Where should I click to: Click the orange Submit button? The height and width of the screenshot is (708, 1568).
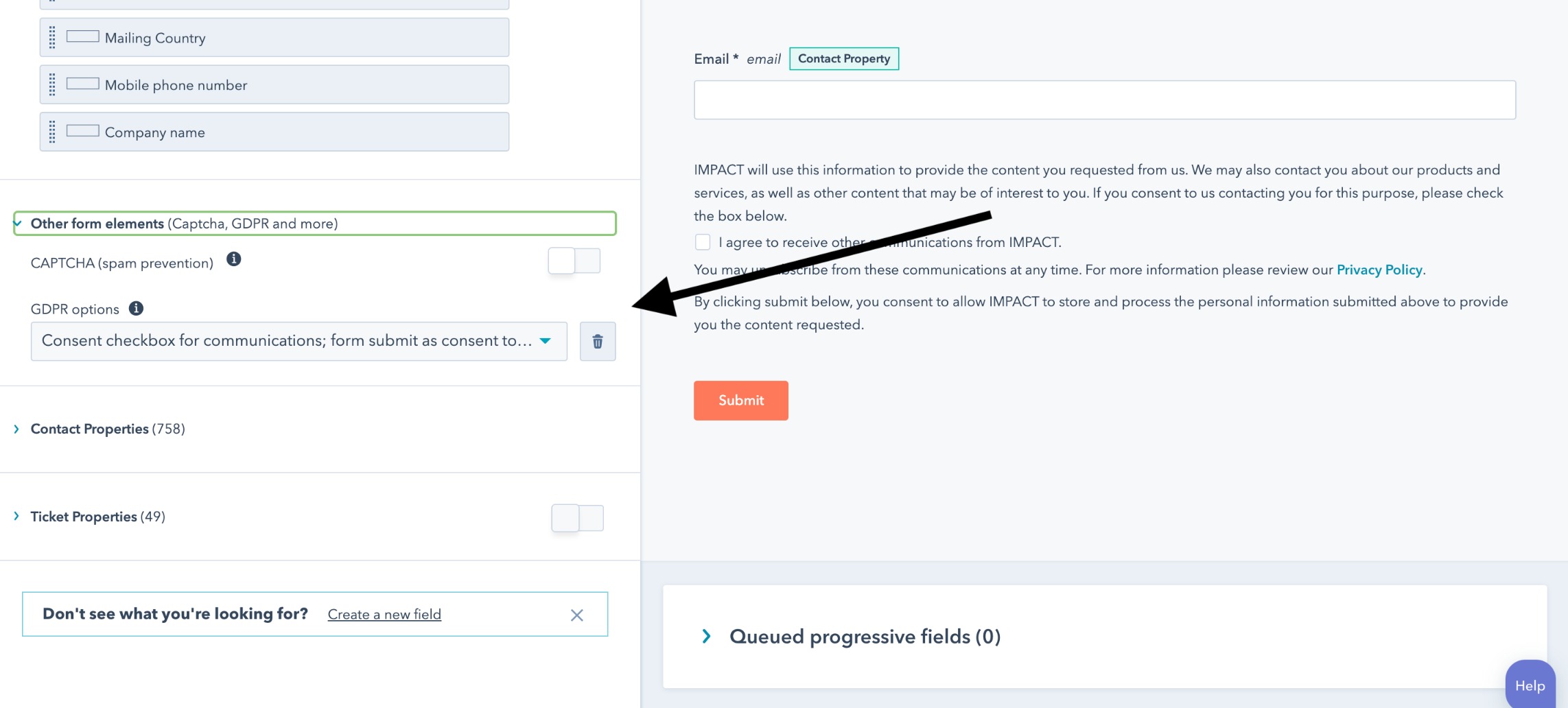[740, 400]
